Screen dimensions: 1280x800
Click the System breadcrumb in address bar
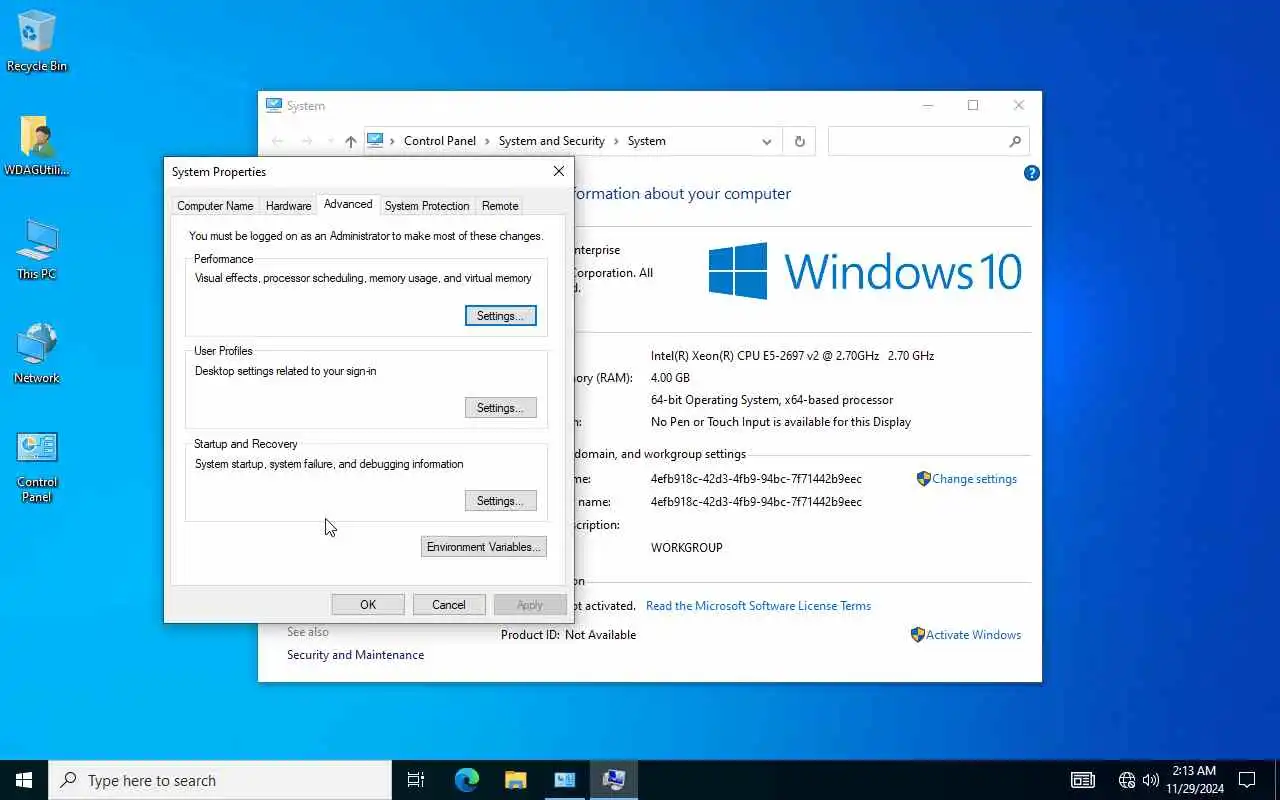point(647,141)
